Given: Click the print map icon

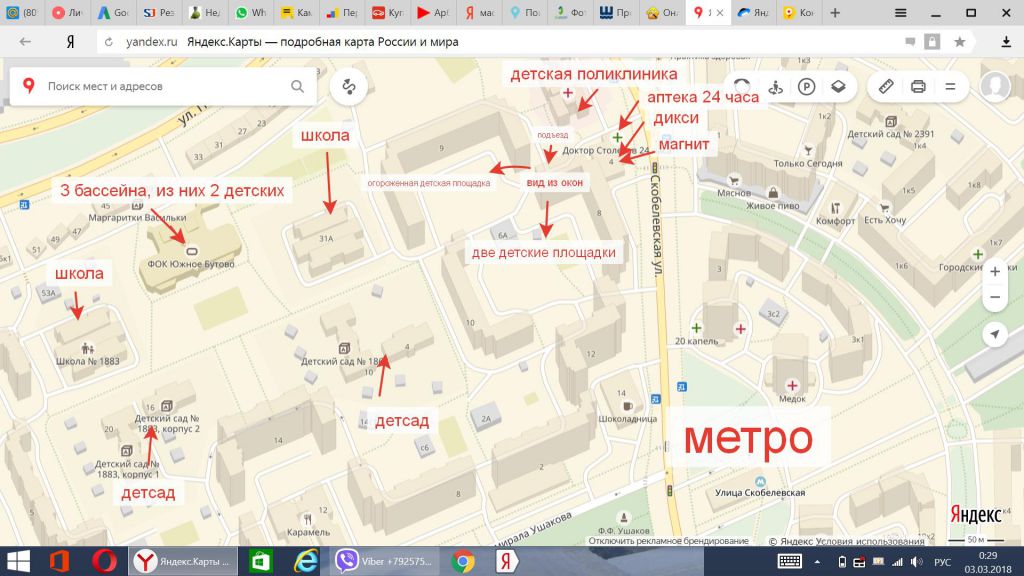Looking at the screenshot, I should click(918, 87).
